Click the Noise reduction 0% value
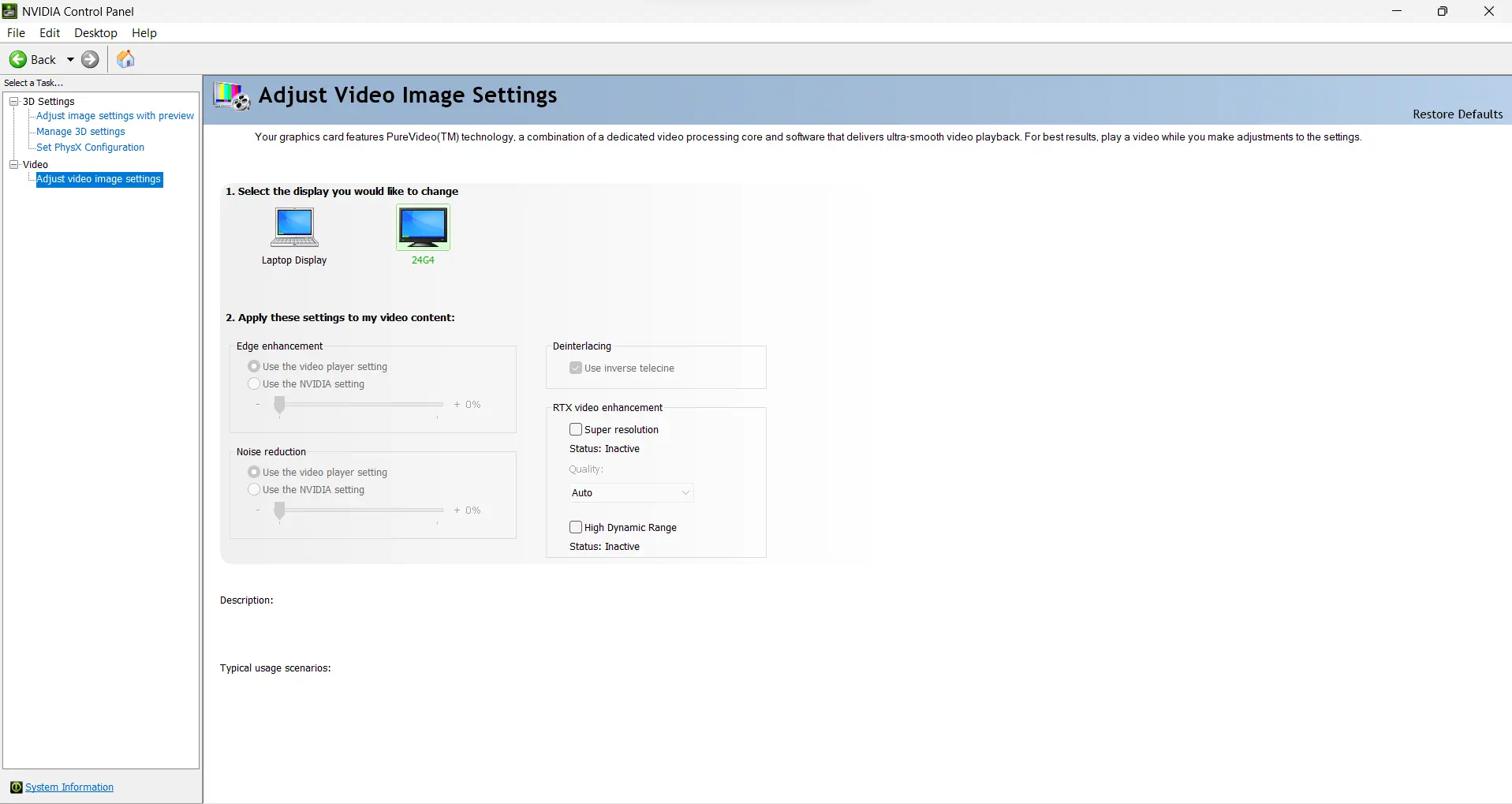 tap(473, 510)
